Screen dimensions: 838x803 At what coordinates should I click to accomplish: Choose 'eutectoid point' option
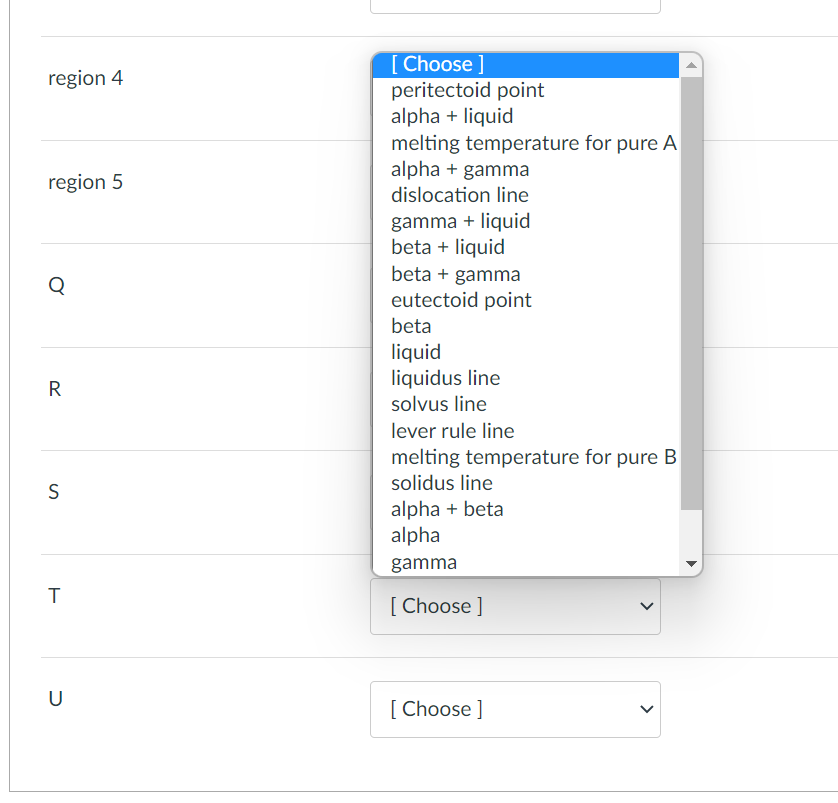click(461, 300)
